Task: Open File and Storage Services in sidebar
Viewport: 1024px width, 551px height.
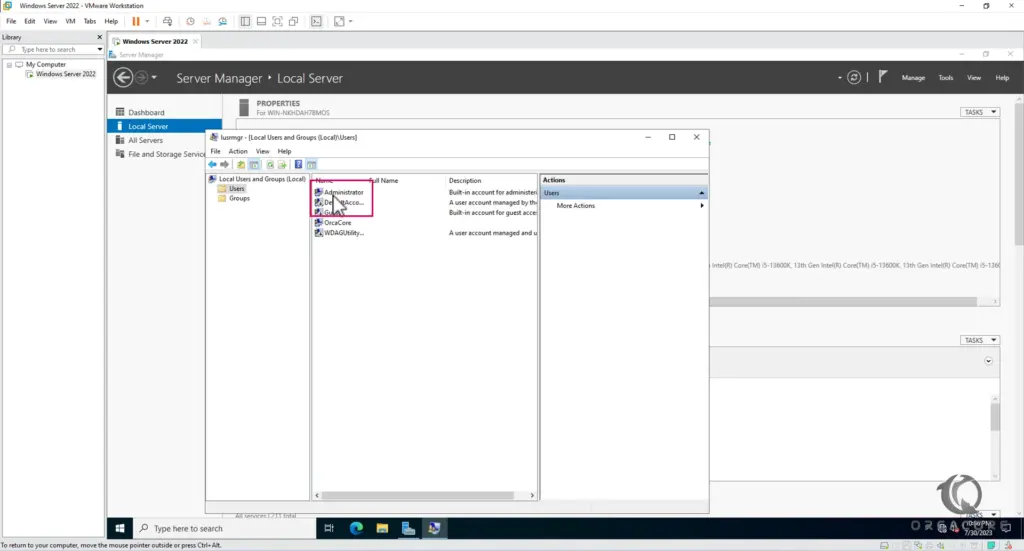Action: coord(160,154)
